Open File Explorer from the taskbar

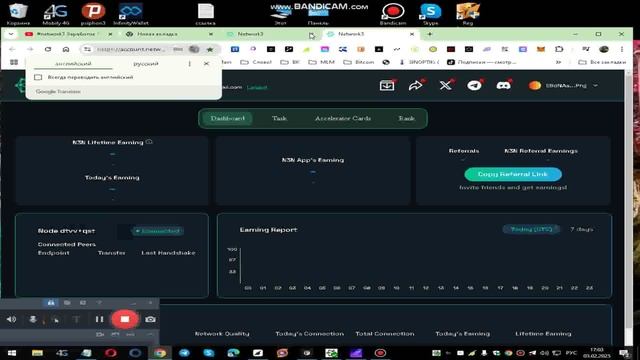pyautogui.click(x=37, y=353)
